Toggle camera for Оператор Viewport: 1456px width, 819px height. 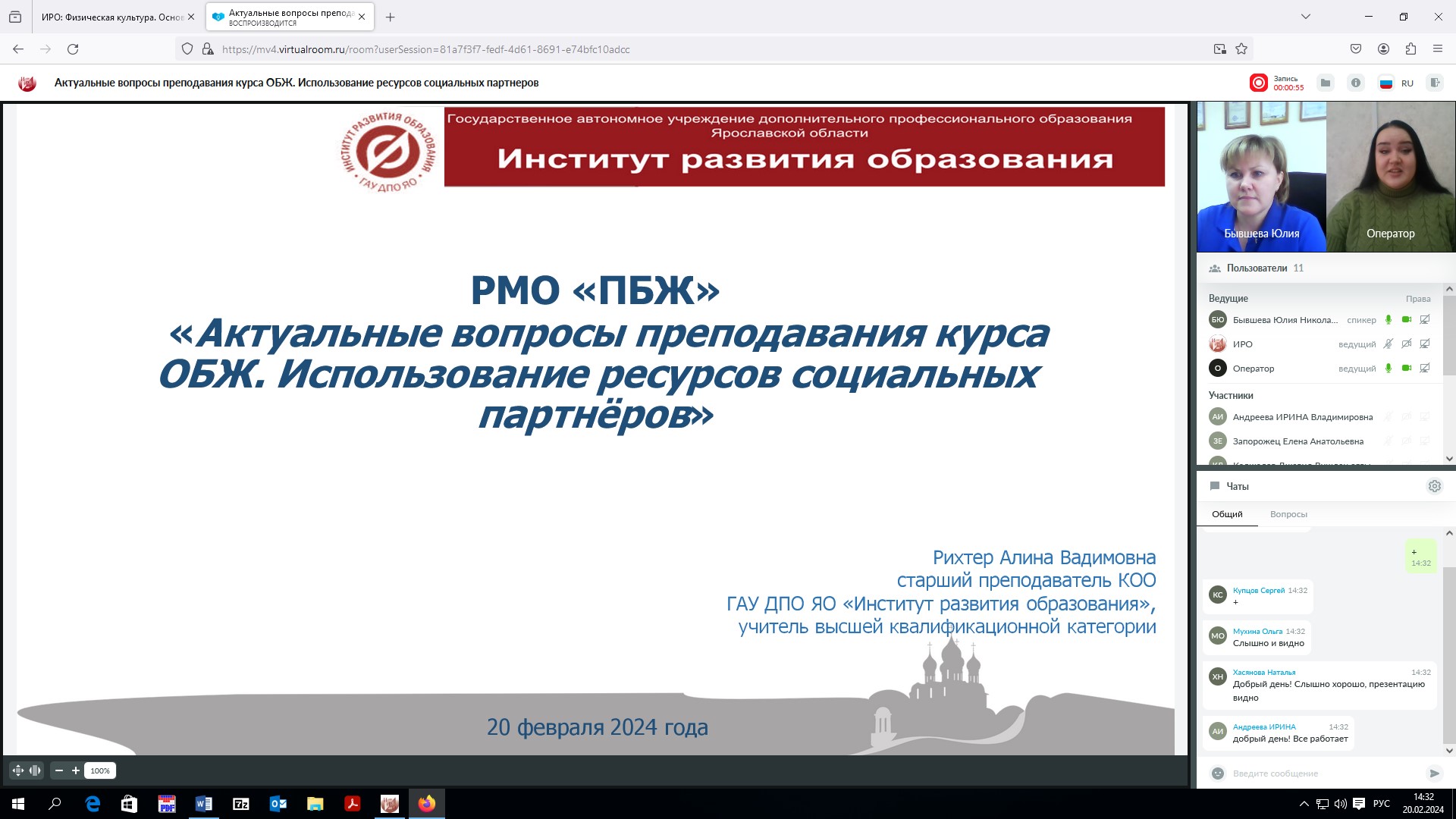pyautogui.click(x=1407, y=369)
